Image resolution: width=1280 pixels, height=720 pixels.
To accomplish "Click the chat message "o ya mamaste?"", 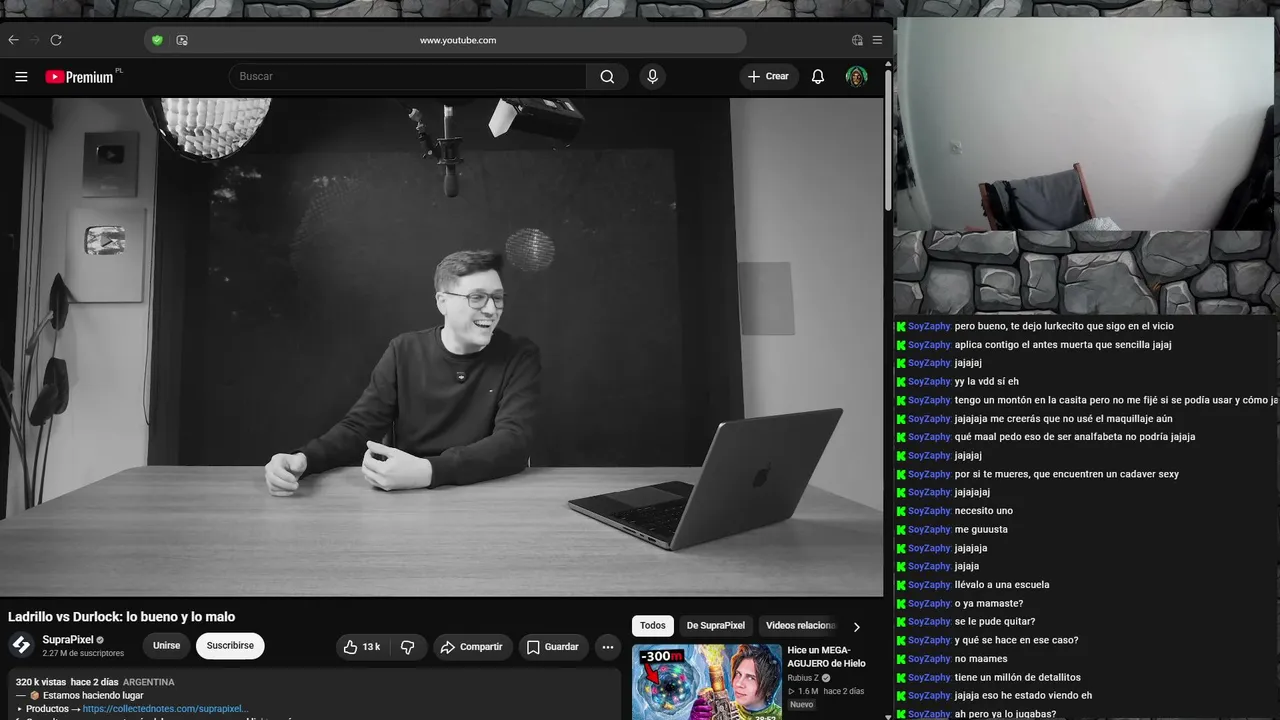I will (x=989, y=603).
